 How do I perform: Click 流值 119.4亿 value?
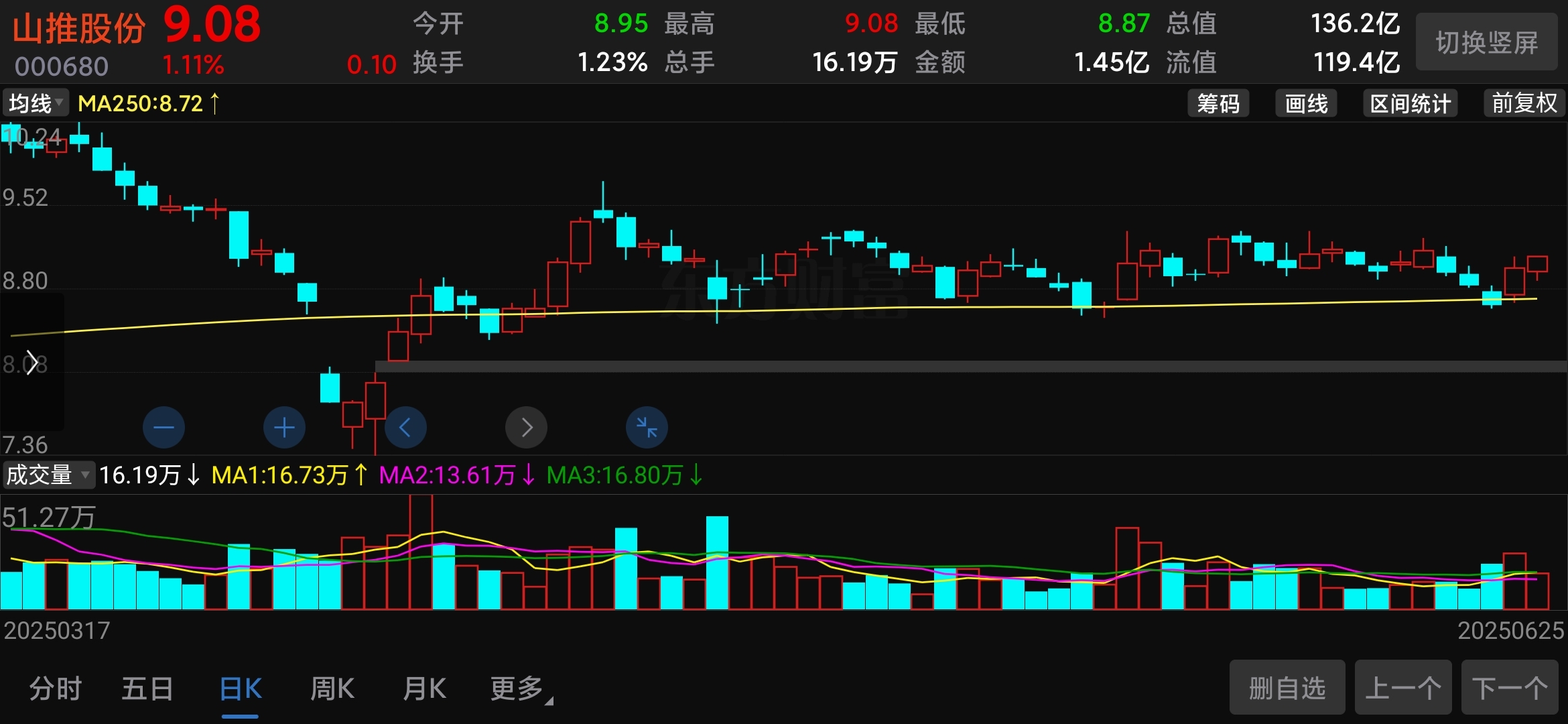click(x=1356, y=62)
